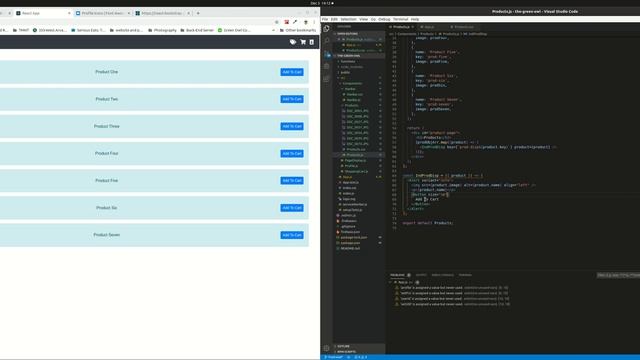Viewport: 640px width, 360px height.
Task: Close the React App browser tab
Action: click(x=69, y=13)
